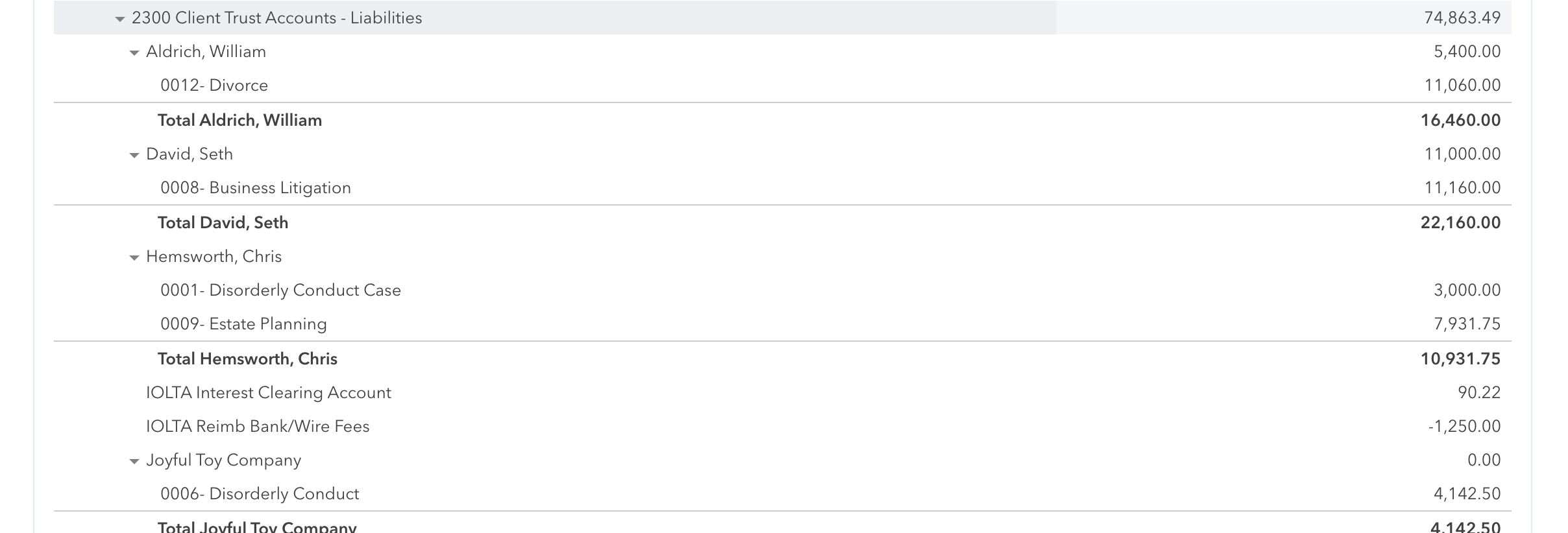Collapse the Hemsworth, Chris group
Viewport: 1568px width, 533px height.
tap(134, 258)
